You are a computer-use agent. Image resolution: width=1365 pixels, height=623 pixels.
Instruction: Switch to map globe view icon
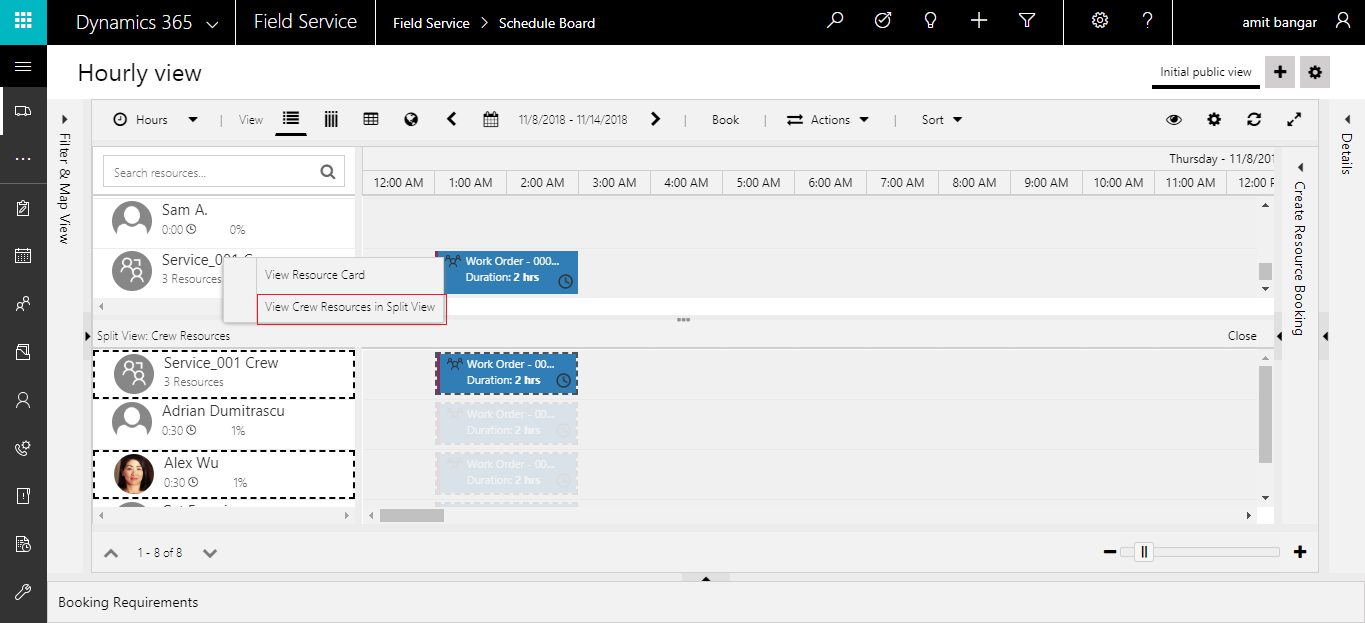point(411,119)
